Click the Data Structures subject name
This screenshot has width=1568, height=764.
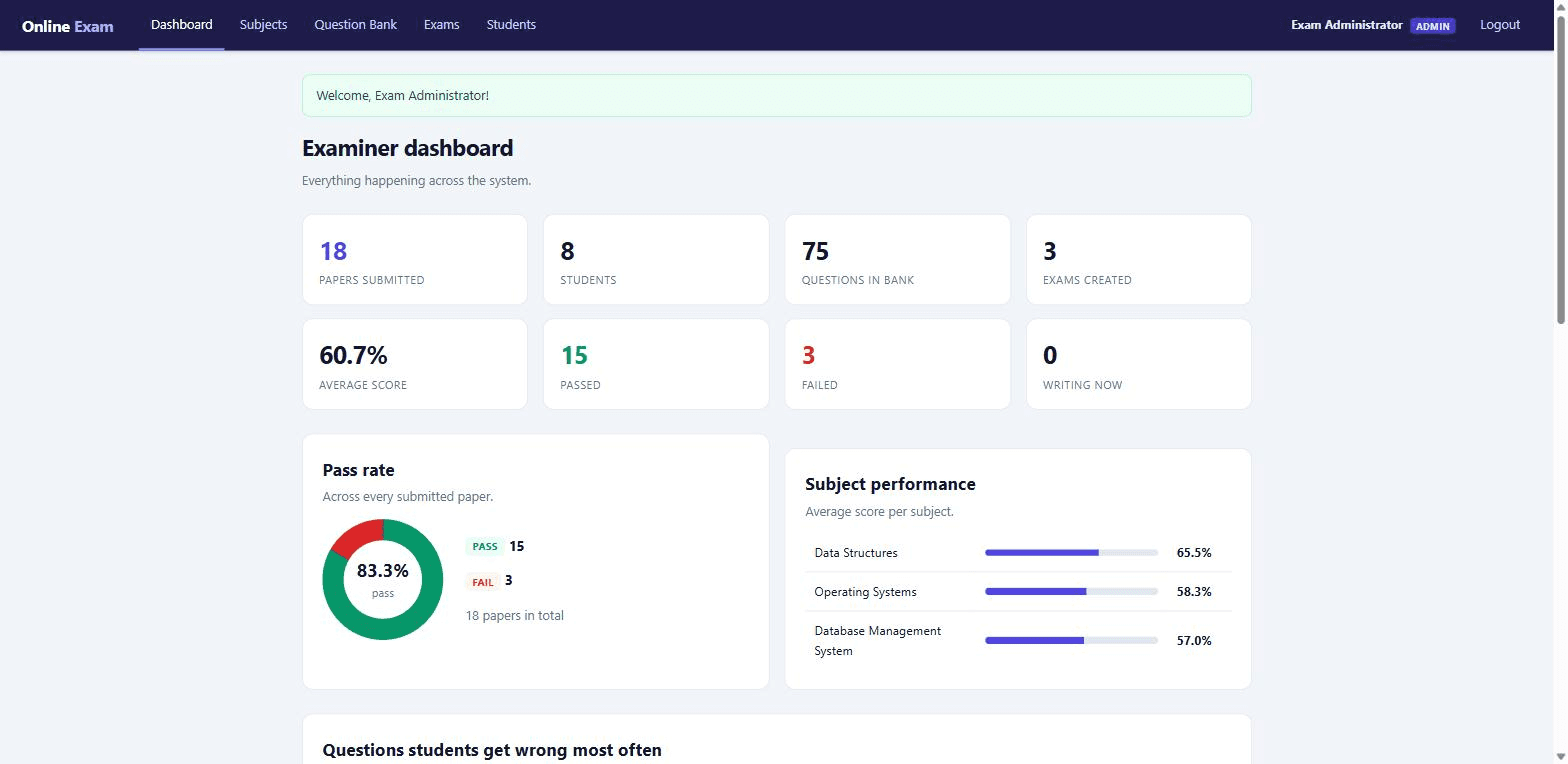click(856, 553)
